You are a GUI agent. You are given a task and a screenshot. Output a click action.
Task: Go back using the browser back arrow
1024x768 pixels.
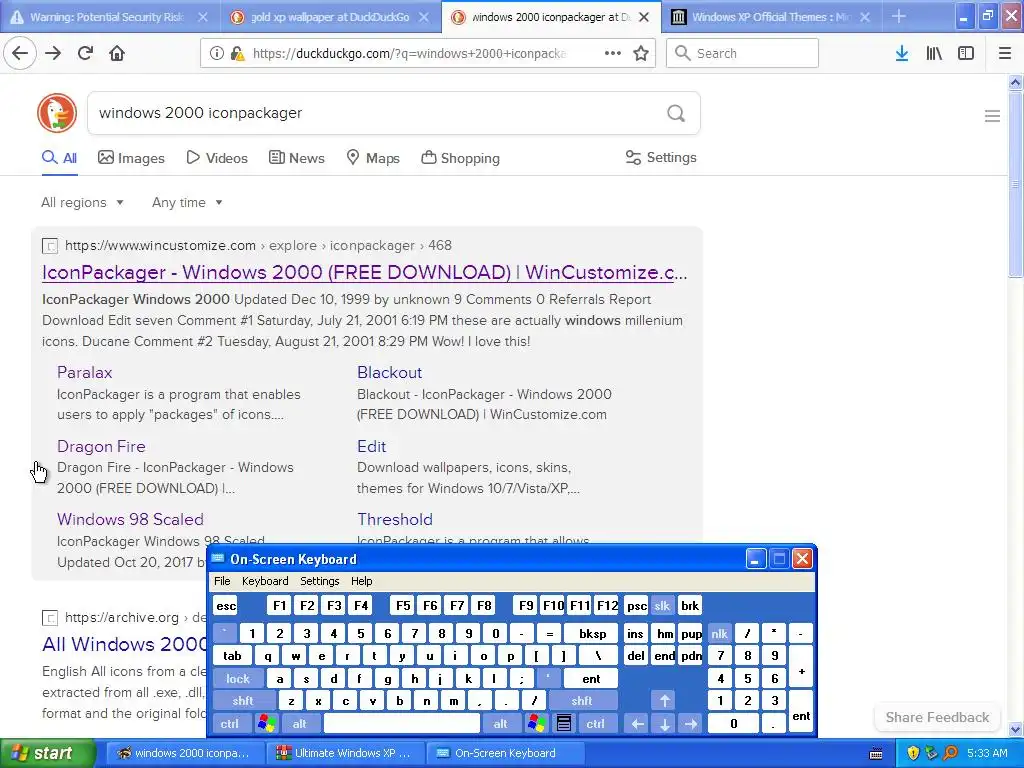pyautogui.click(x=20, y=54)
